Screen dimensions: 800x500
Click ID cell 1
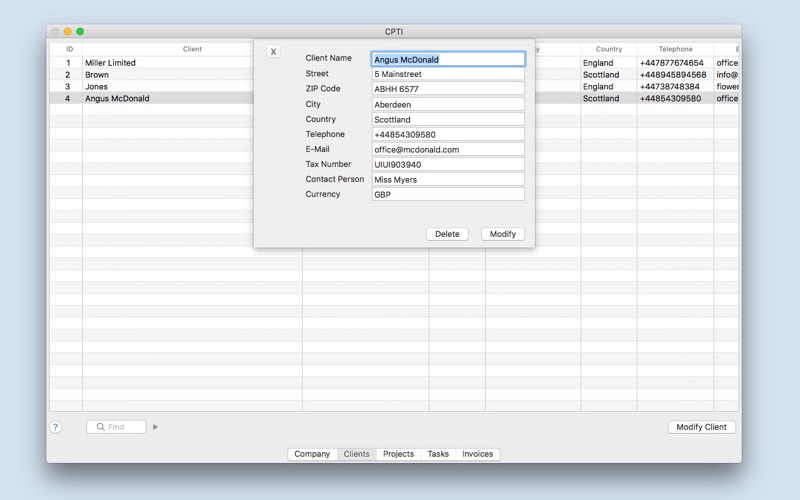tap(68, 63)
